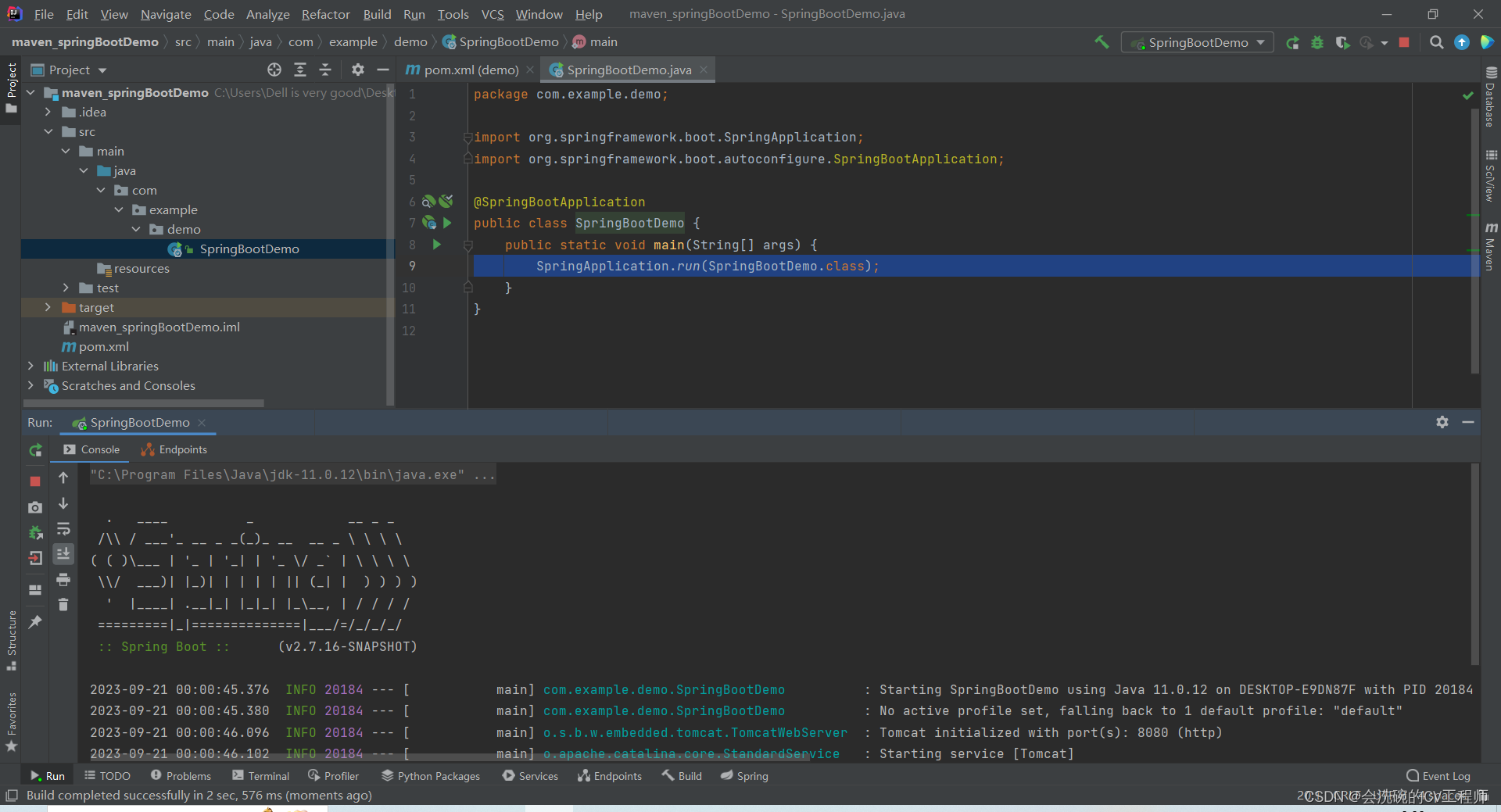Pin the Run tab
1501x812 pixels.
(35, 622)
